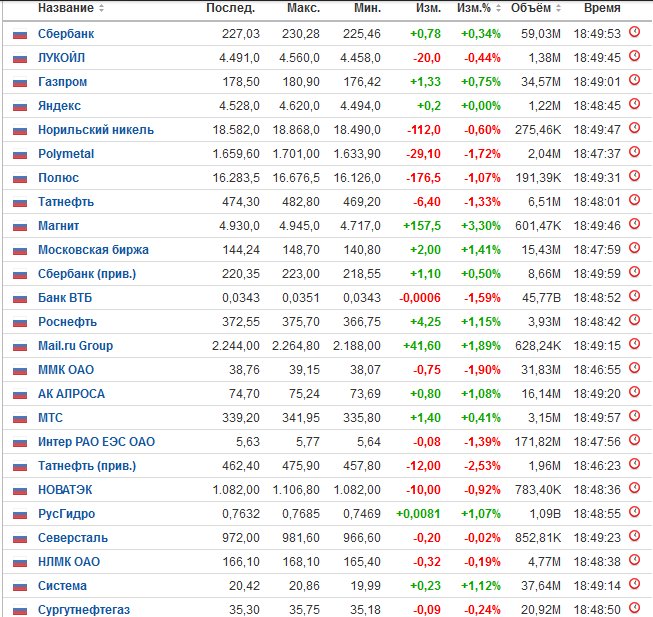Click the clock icon in the Mail.ru Group row
Screen dimensions: 653x617
[634, 344]
